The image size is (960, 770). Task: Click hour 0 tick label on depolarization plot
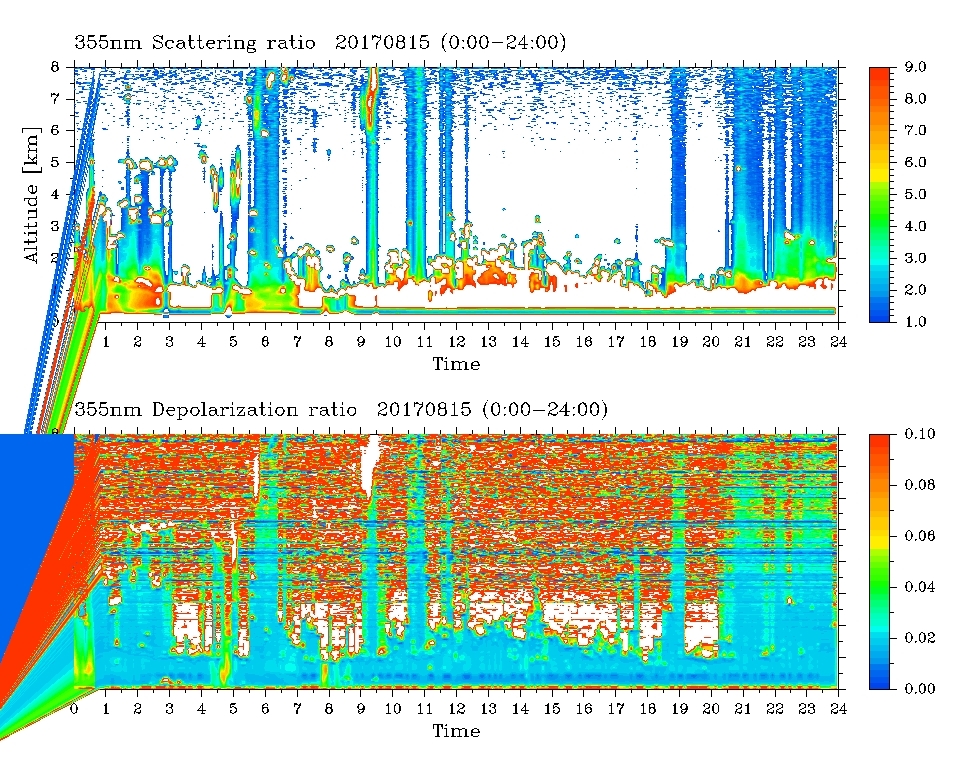point(74,708)
